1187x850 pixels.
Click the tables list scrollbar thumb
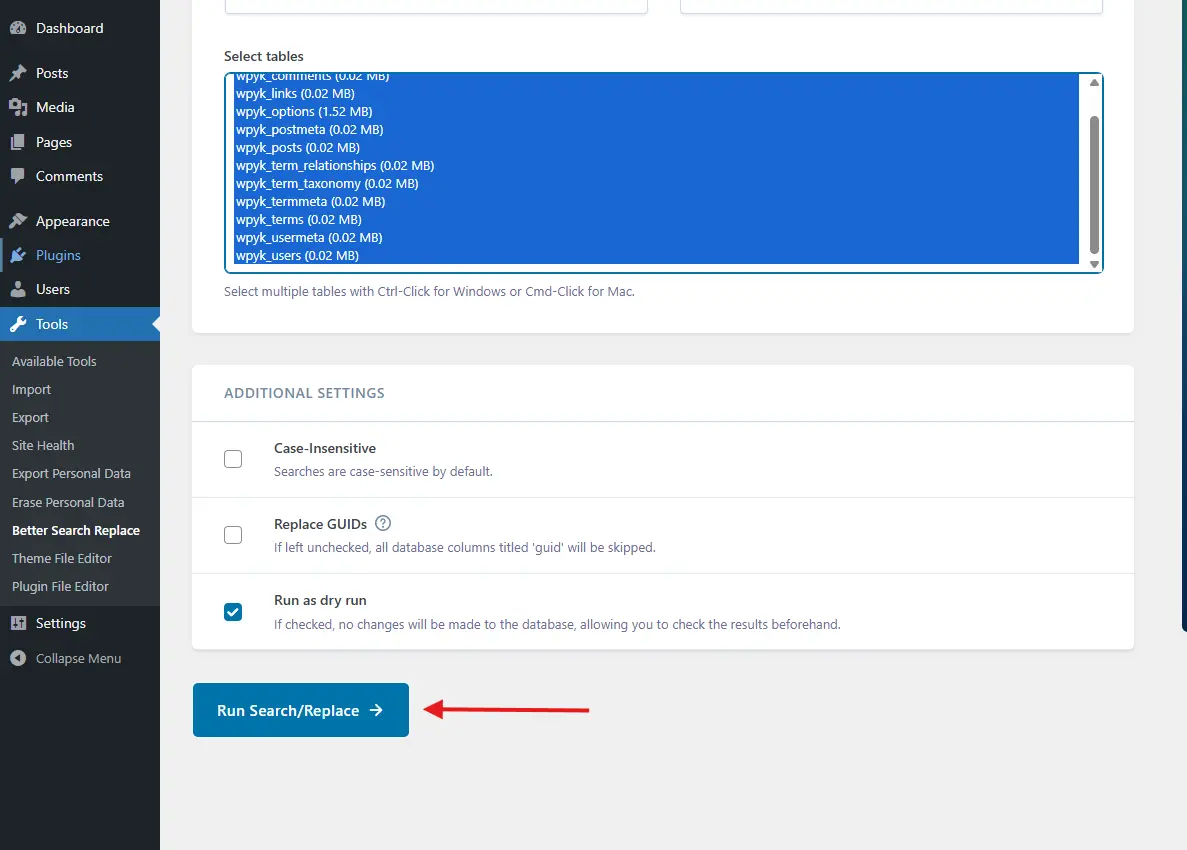pyautogui.click(x=1094, y=185)
